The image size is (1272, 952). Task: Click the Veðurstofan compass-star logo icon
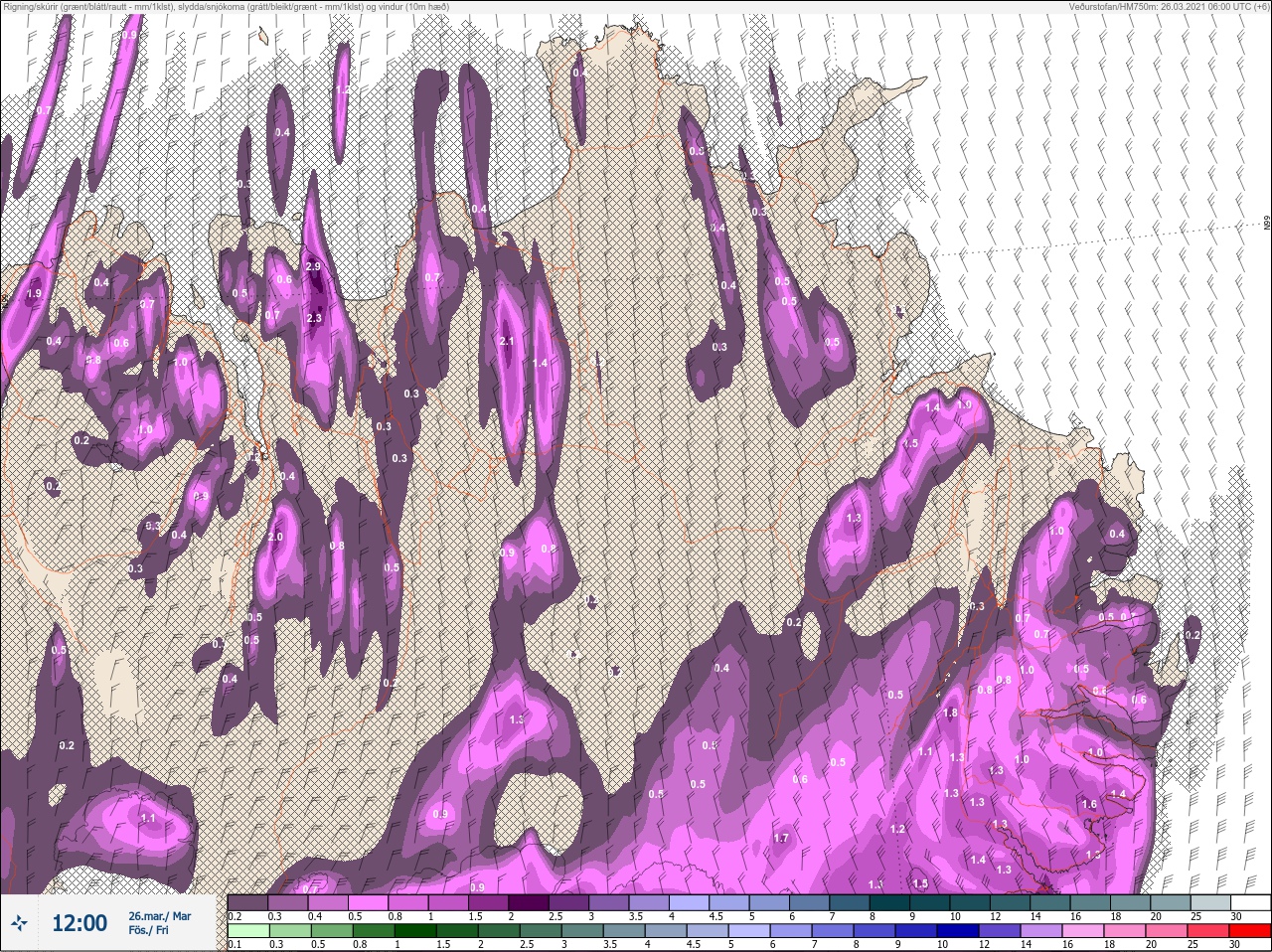pos(19,923)
